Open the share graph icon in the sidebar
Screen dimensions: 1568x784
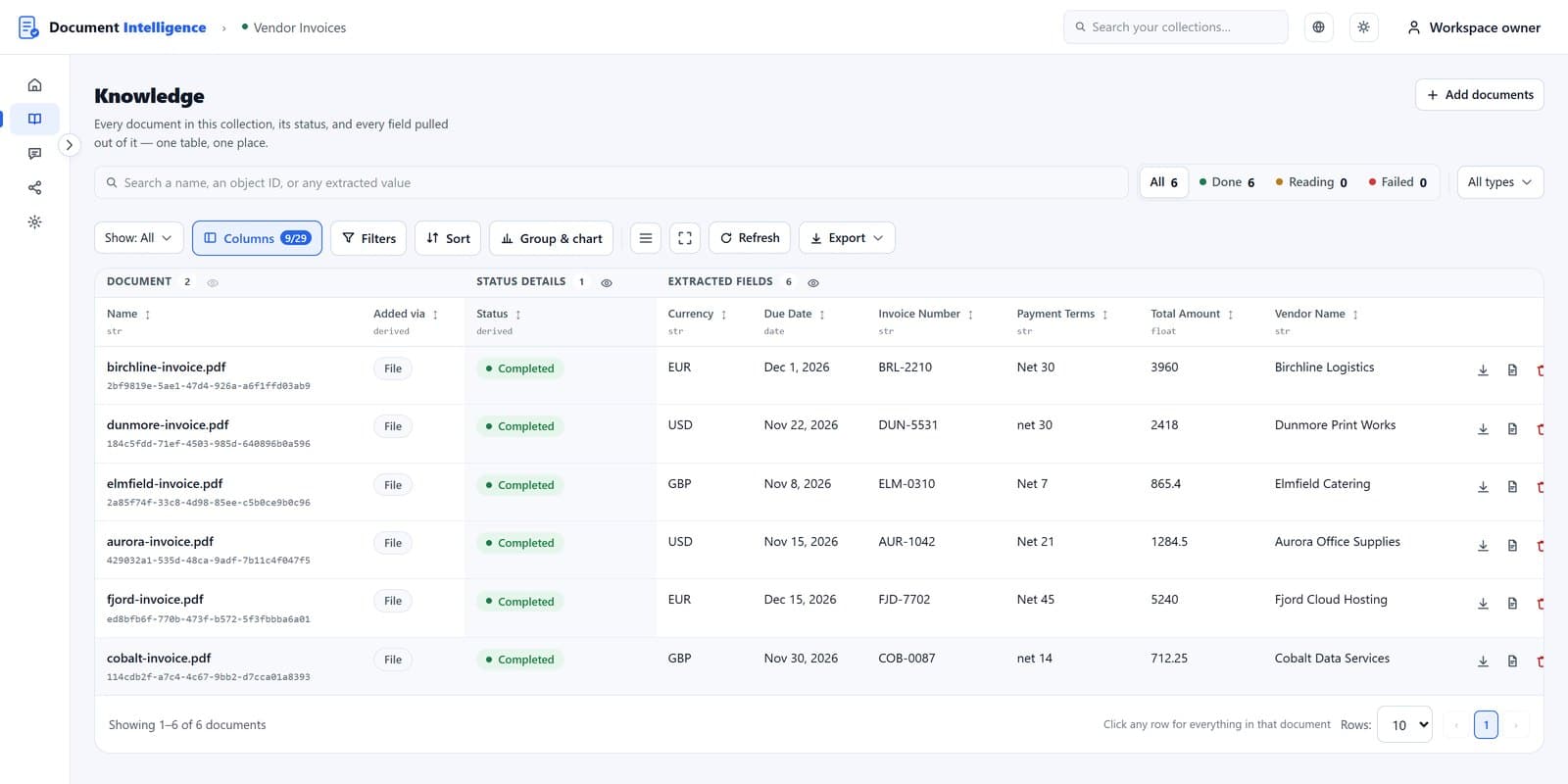click(x=34, y=188)
